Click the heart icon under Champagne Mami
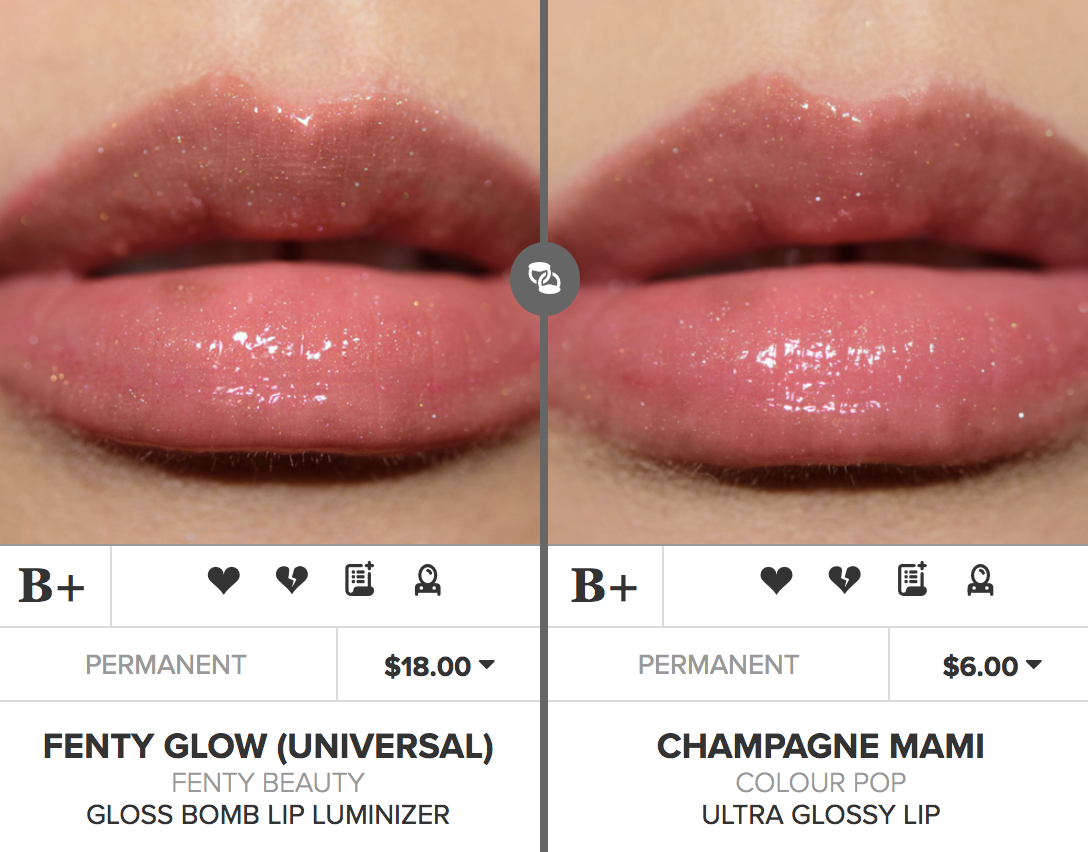Screen dimensions: 1088x852 (x=776, y=580)
